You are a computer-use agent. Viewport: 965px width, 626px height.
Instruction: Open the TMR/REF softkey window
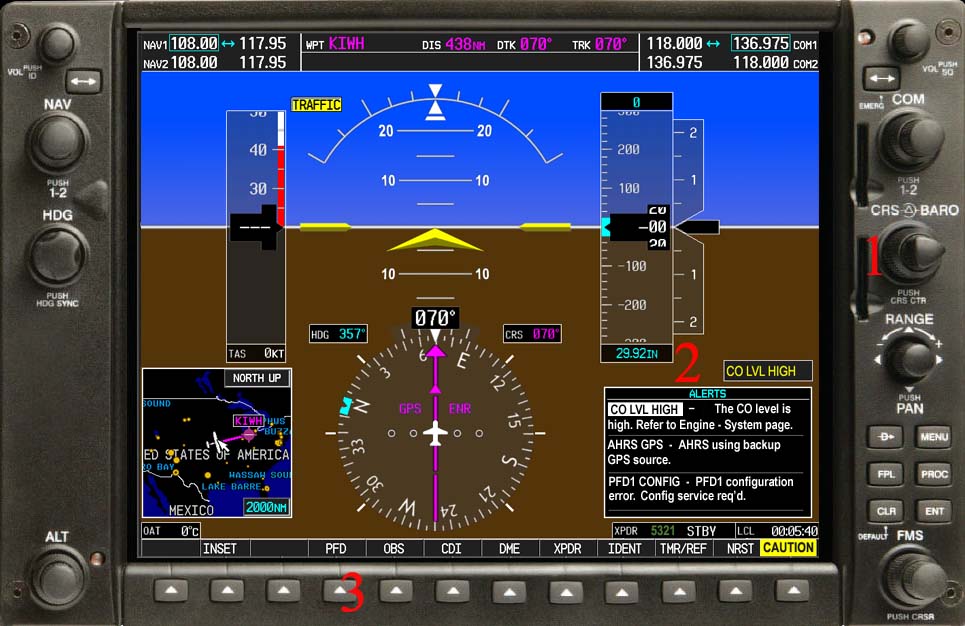[x=683, y=548]
